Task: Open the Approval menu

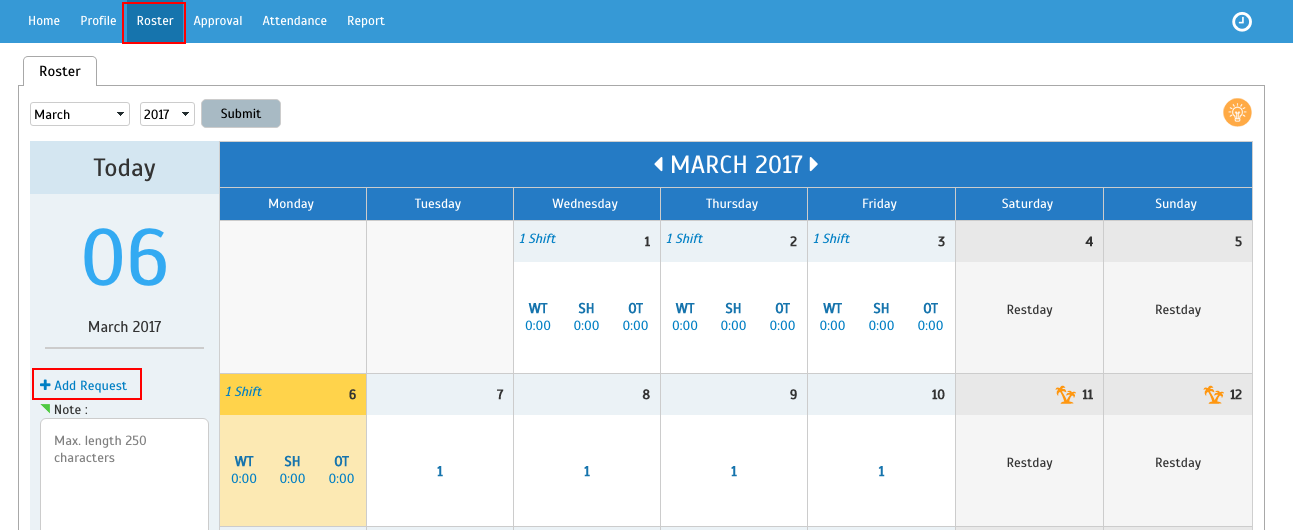Action: [218, 21]
